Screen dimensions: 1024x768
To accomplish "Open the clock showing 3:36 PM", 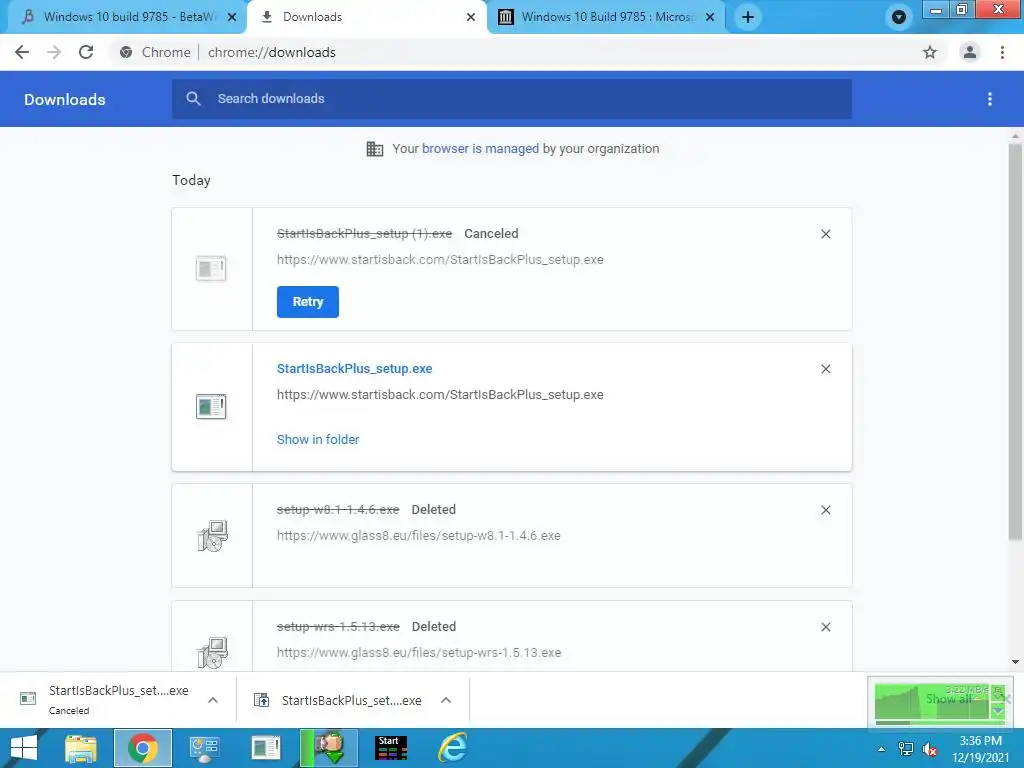I will 980,749.
